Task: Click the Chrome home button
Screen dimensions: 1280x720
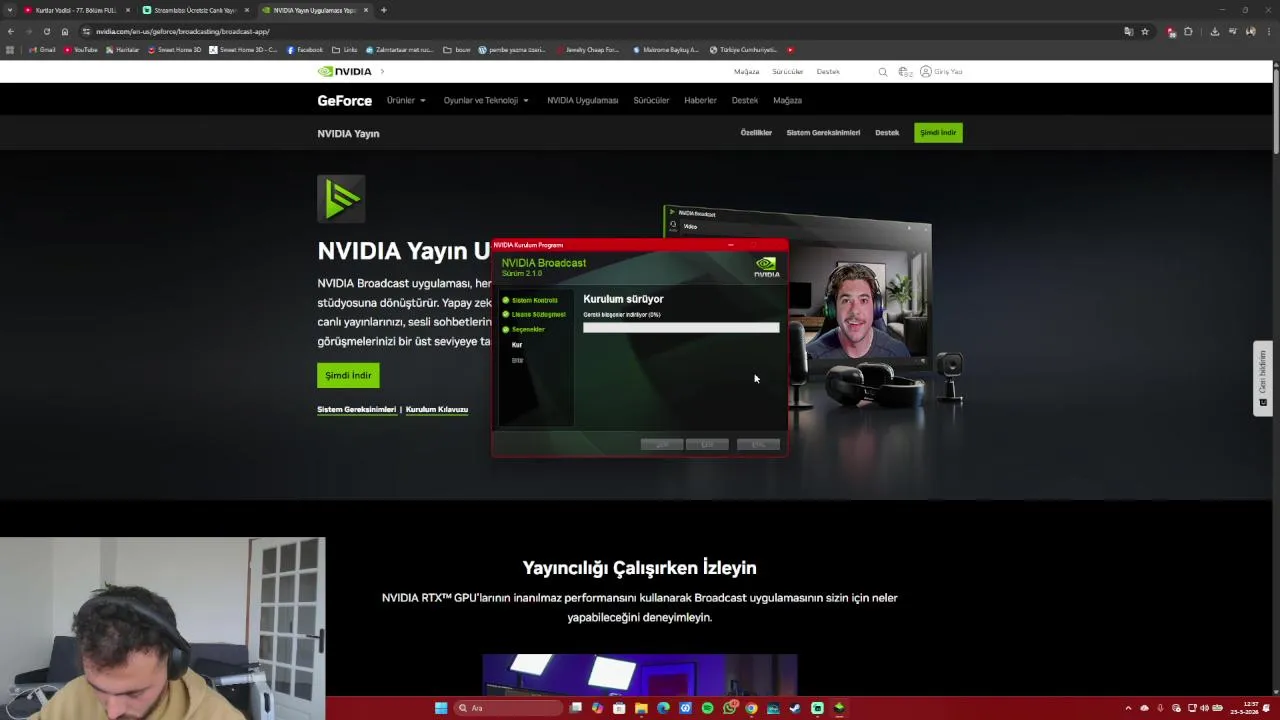Action: 65,31
